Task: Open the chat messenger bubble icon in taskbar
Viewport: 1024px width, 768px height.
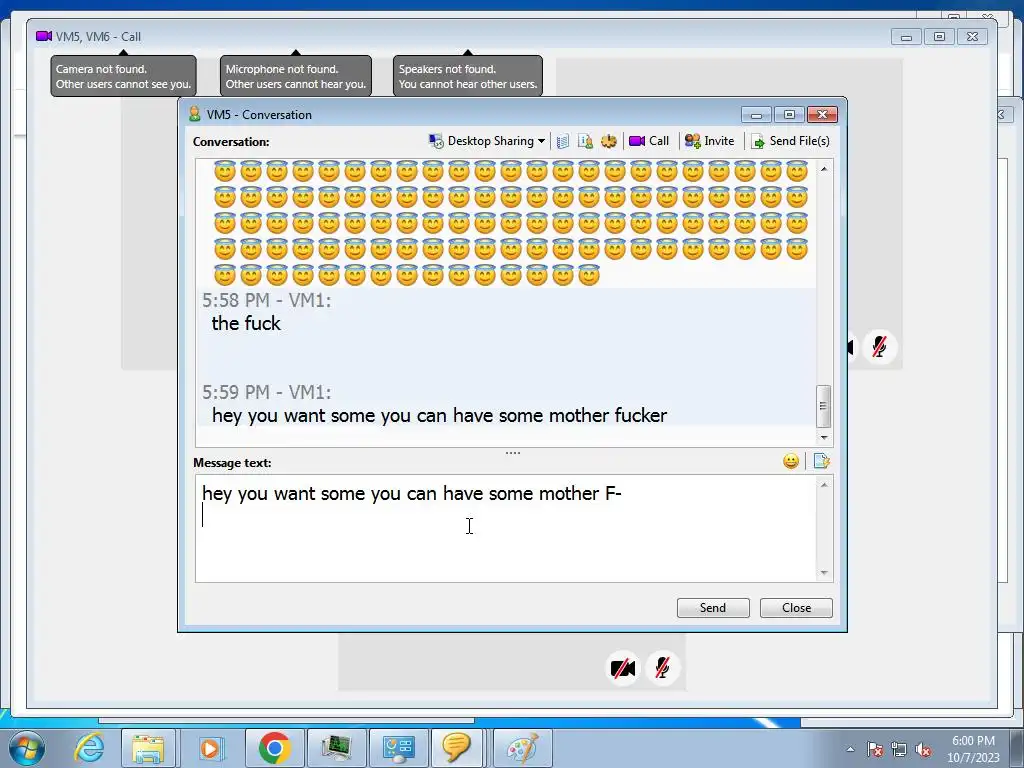Action: click(x=456, y=748)
